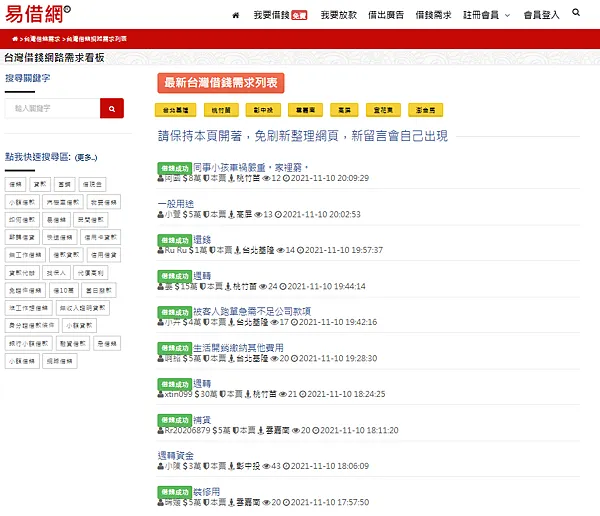The image size is (600, 516).
Task: Click the red keyword search button
Action: pyautogui.click(x=112, y=108)
